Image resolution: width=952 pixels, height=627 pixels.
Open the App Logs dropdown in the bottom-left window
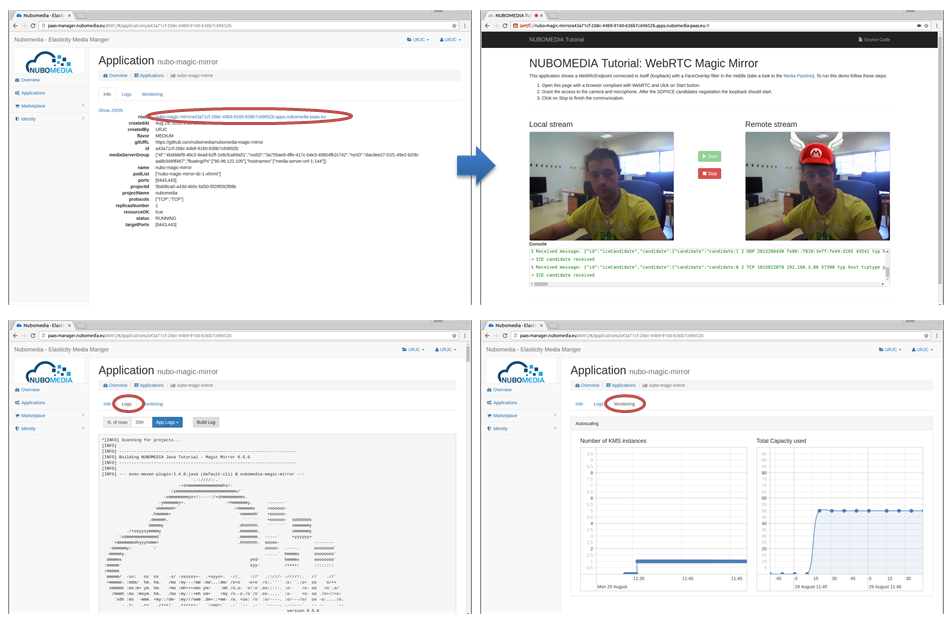(167, 422)
